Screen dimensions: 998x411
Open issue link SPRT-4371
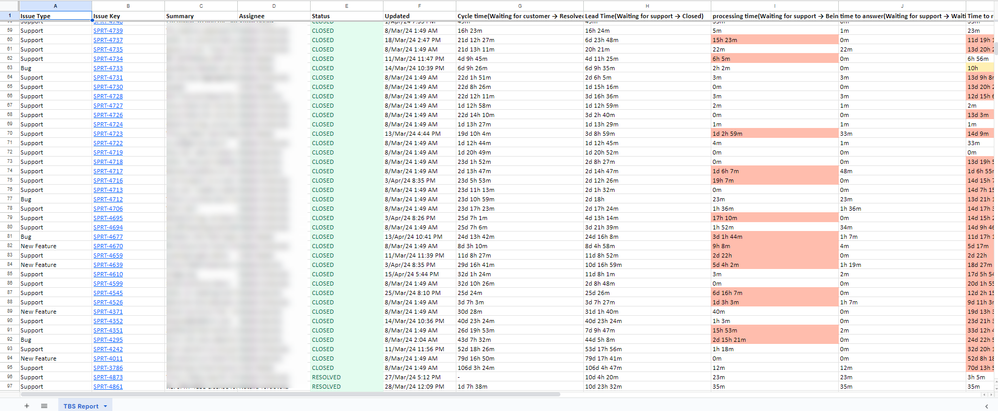108,312
